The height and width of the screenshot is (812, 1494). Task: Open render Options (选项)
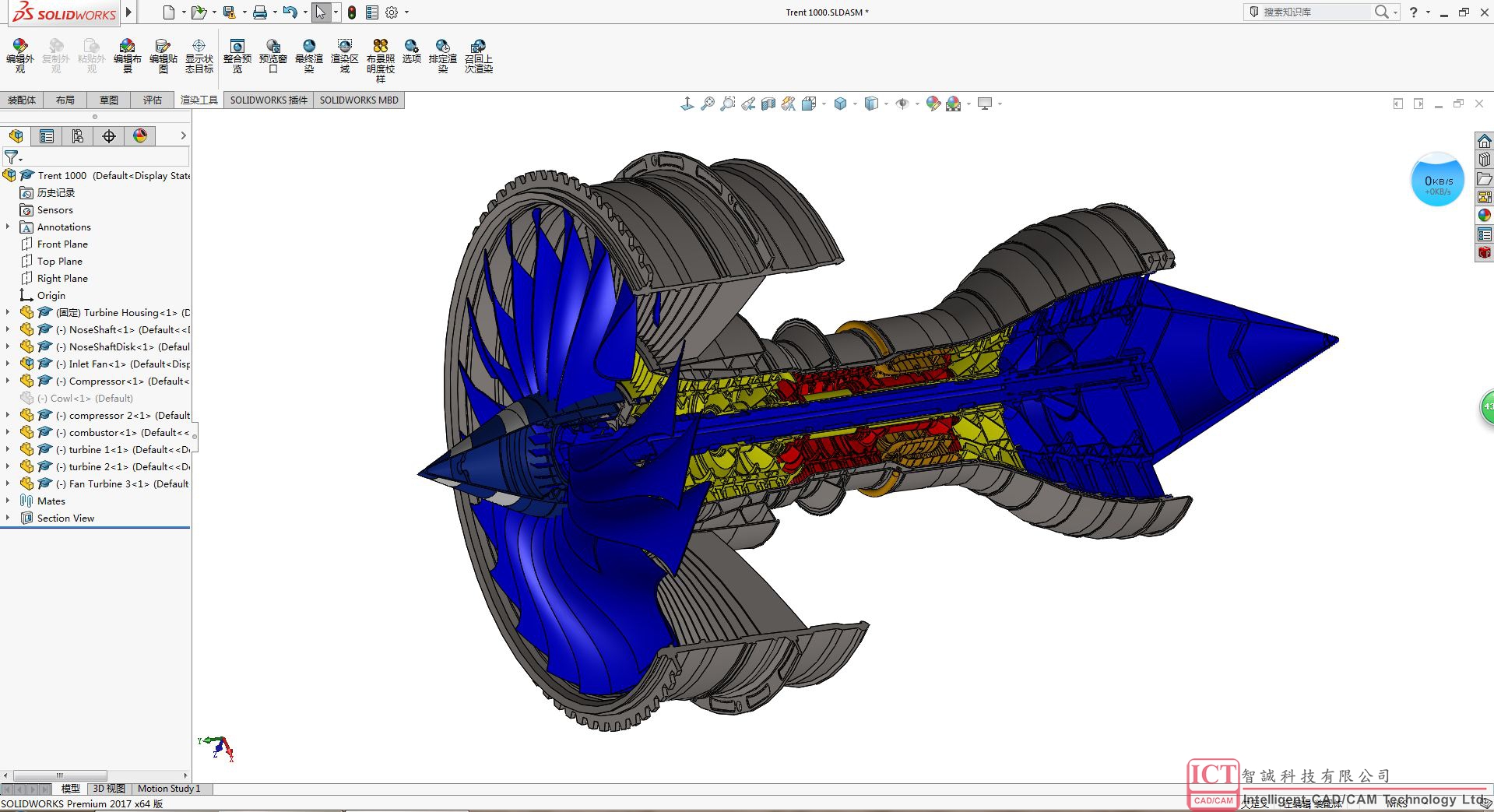click(x=412, y=51)
